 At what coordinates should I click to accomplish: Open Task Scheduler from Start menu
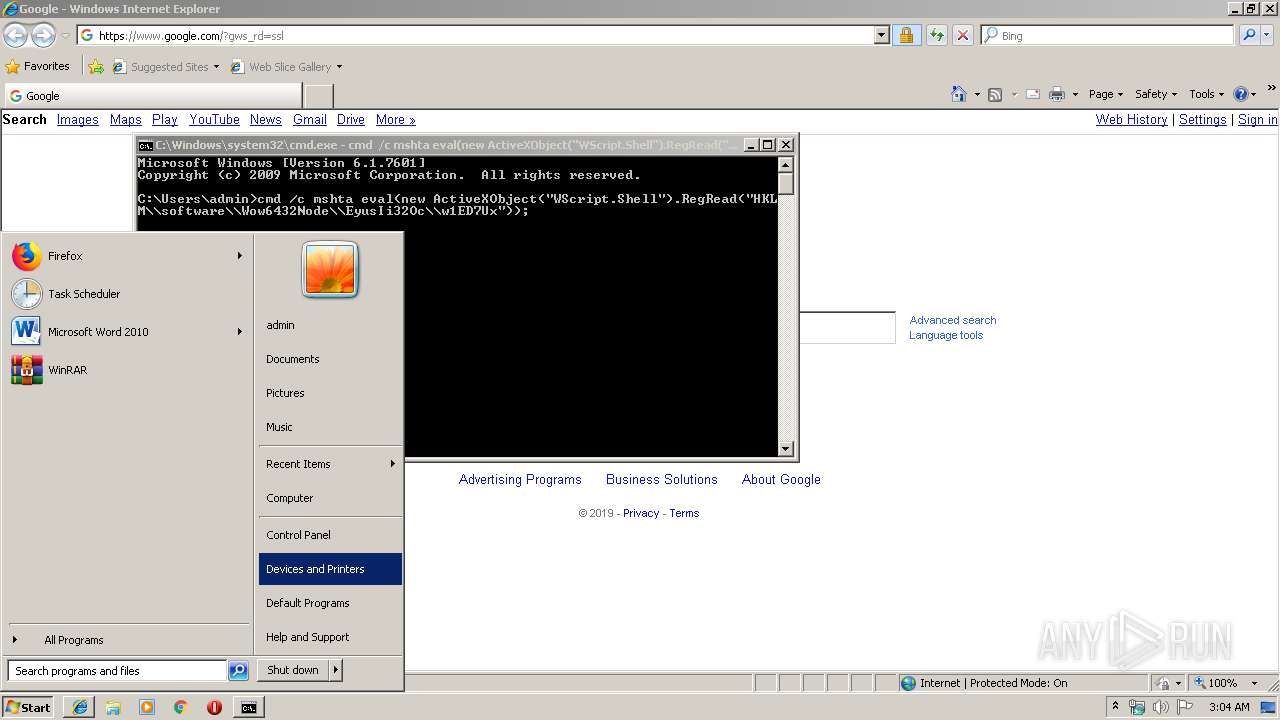(x=128, y=294)
